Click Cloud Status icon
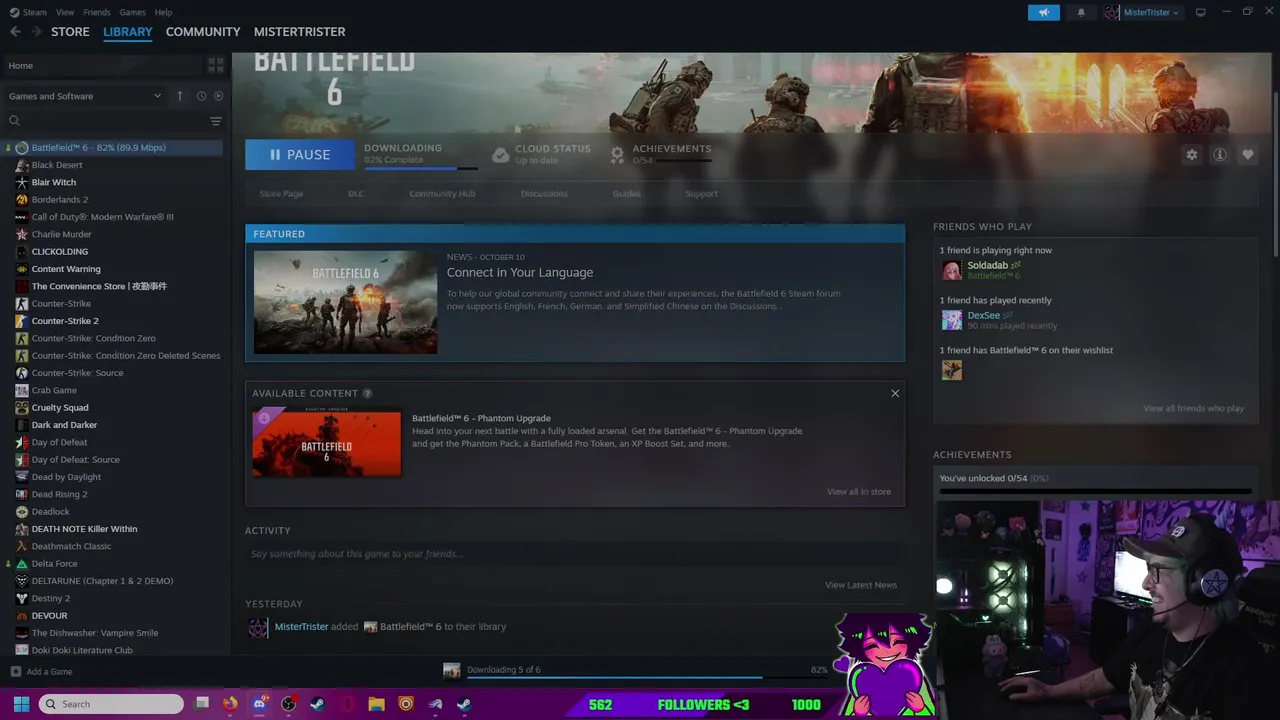This screenshot has width=1280, height=720. pyautogui.click(x=500, y=154)
